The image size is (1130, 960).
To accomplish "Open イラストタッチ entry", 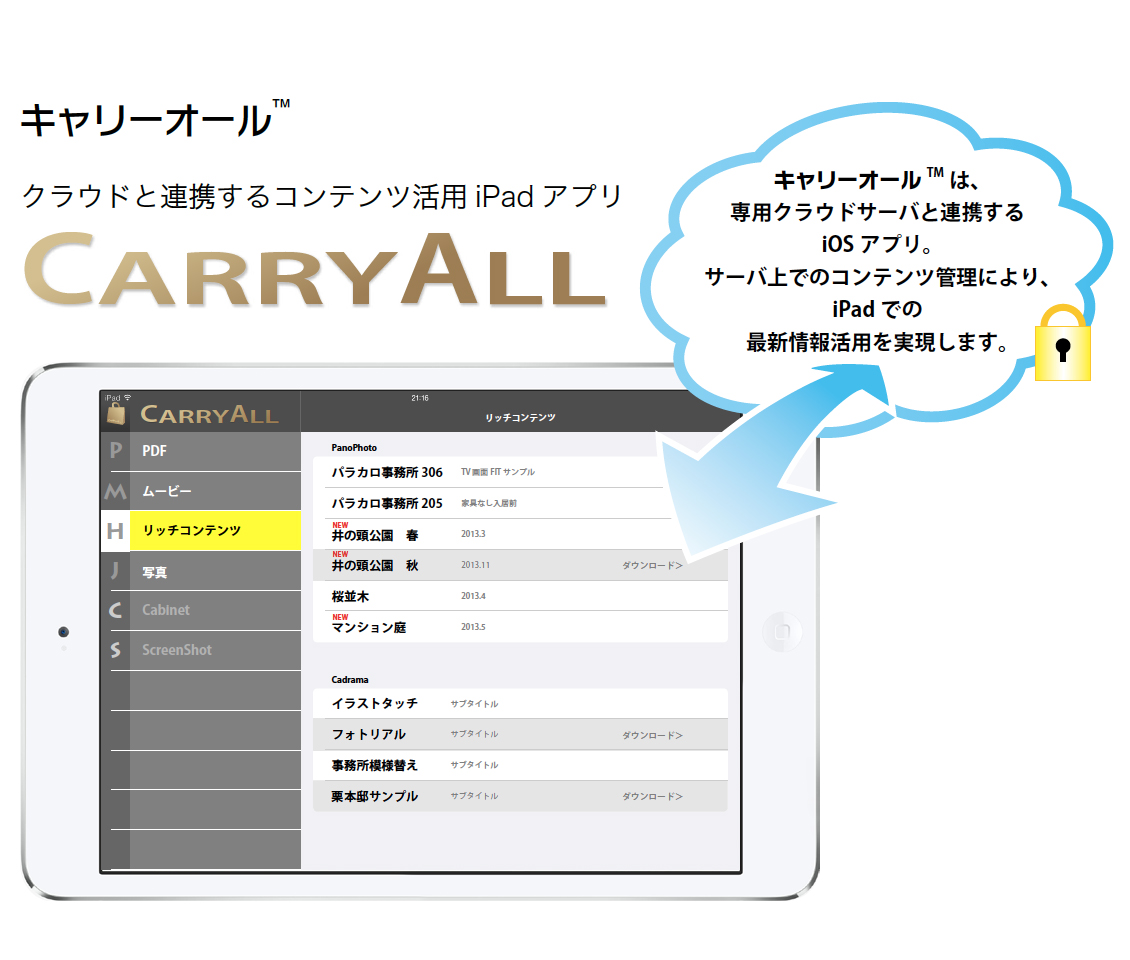I will (520, 703).
